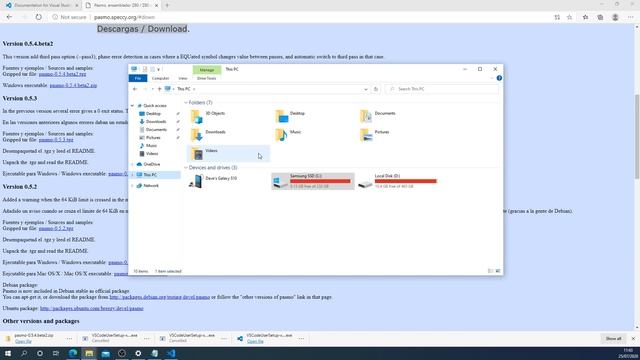This screenshot has height=360, width=640.
Task: Reload the browser page
Action: pyautogui.click(x=39, y=17)
